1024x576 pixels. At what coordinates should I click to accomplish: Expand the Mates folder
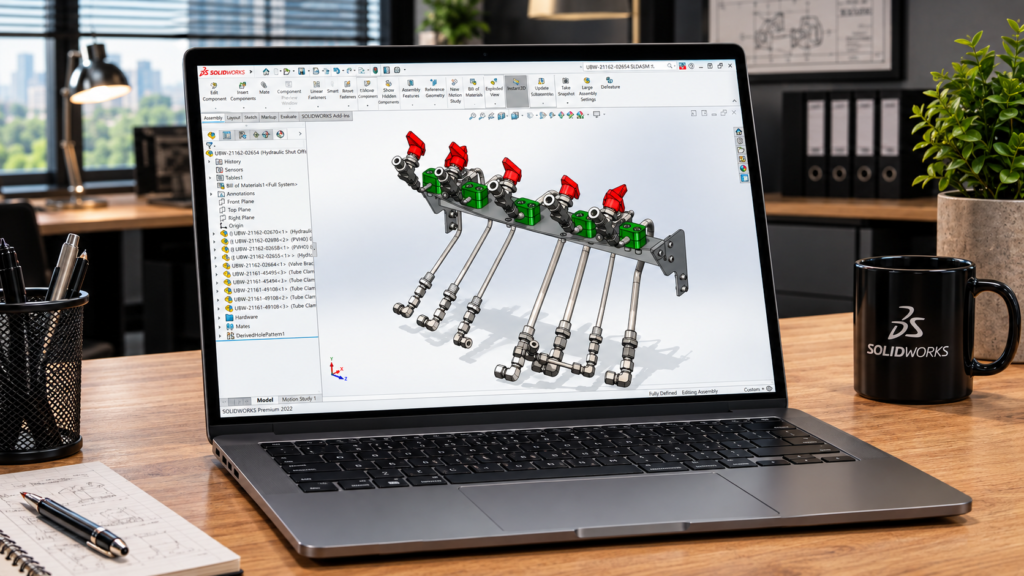(x=220, y=327)
